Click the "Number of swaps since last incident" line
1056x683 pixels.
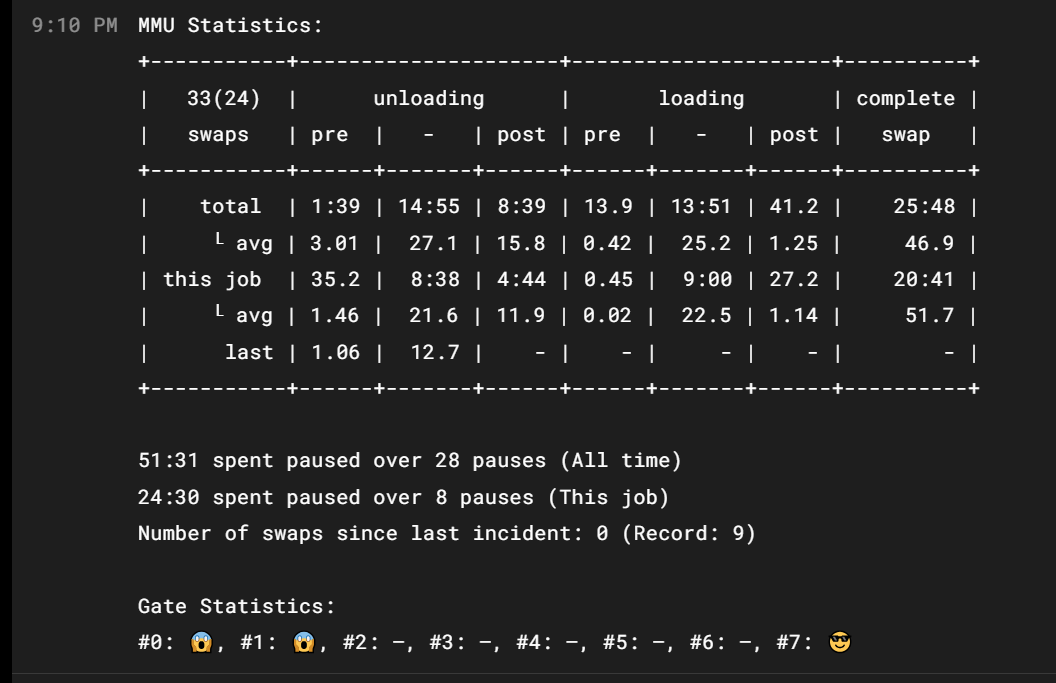tap(447, 533)
